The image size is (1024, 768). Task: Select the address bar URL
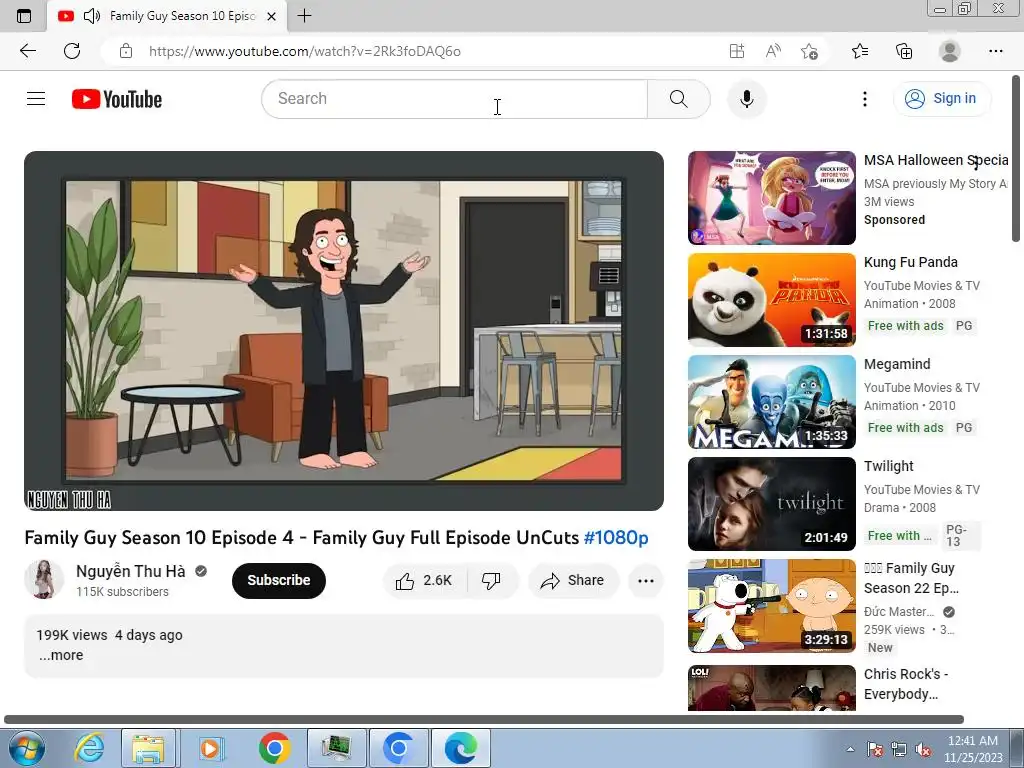304,51
